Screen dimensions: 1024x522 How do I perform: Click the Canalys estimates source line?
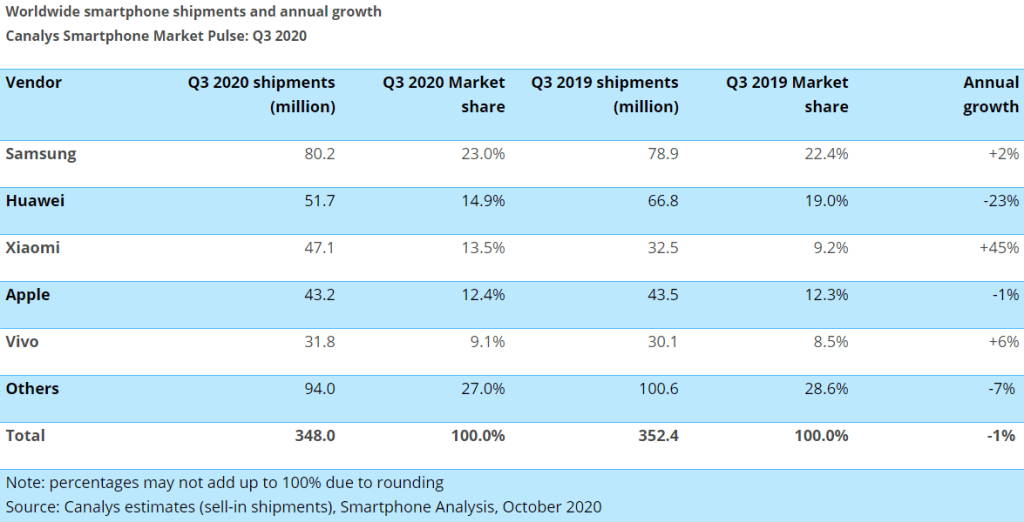(304, 507)
